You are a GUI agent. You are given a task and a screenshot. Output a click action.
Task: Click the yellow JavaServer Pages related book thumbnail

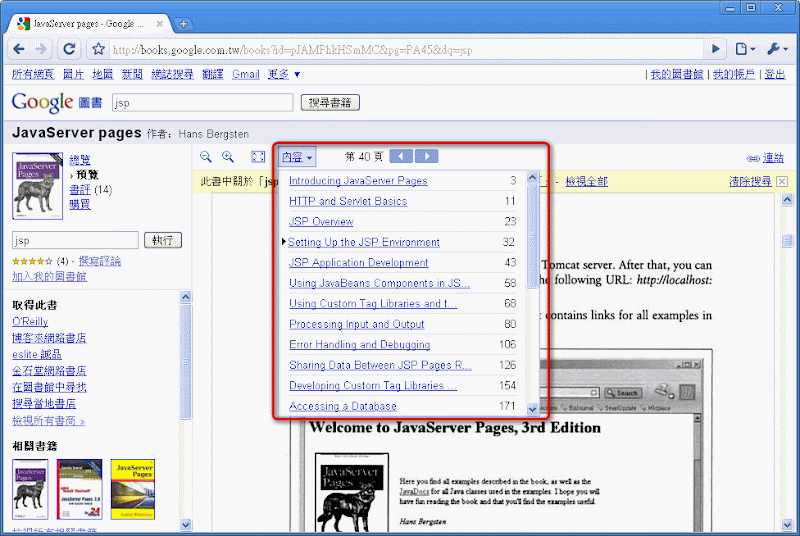(133, 489)
